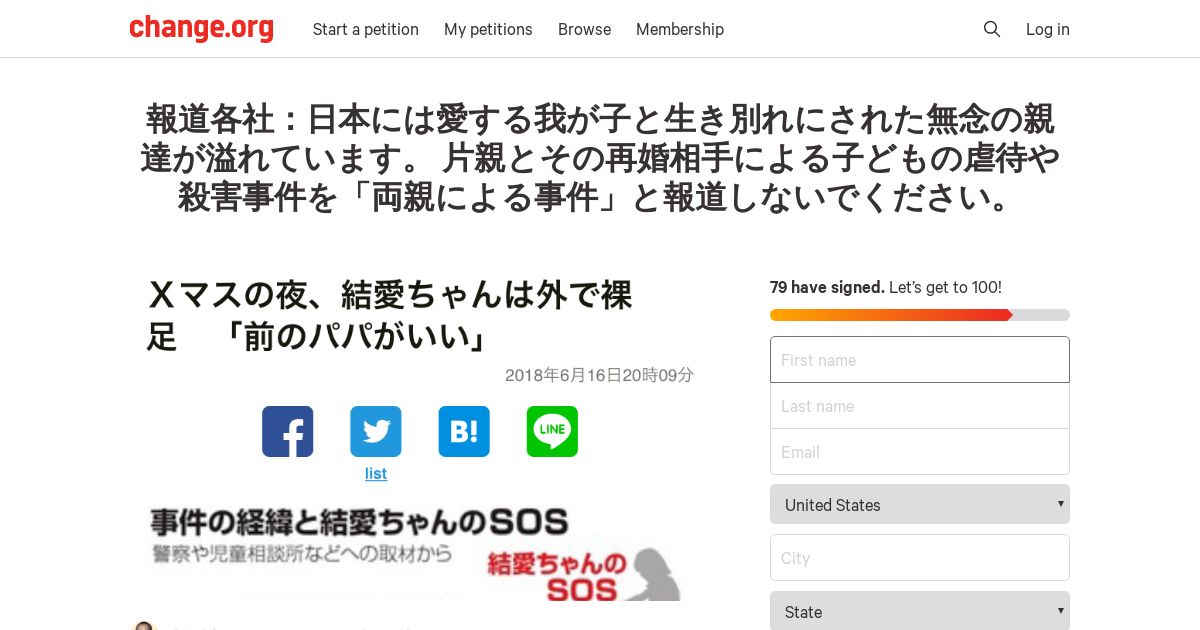Share the article via Twitter icon

pos(376,432)
